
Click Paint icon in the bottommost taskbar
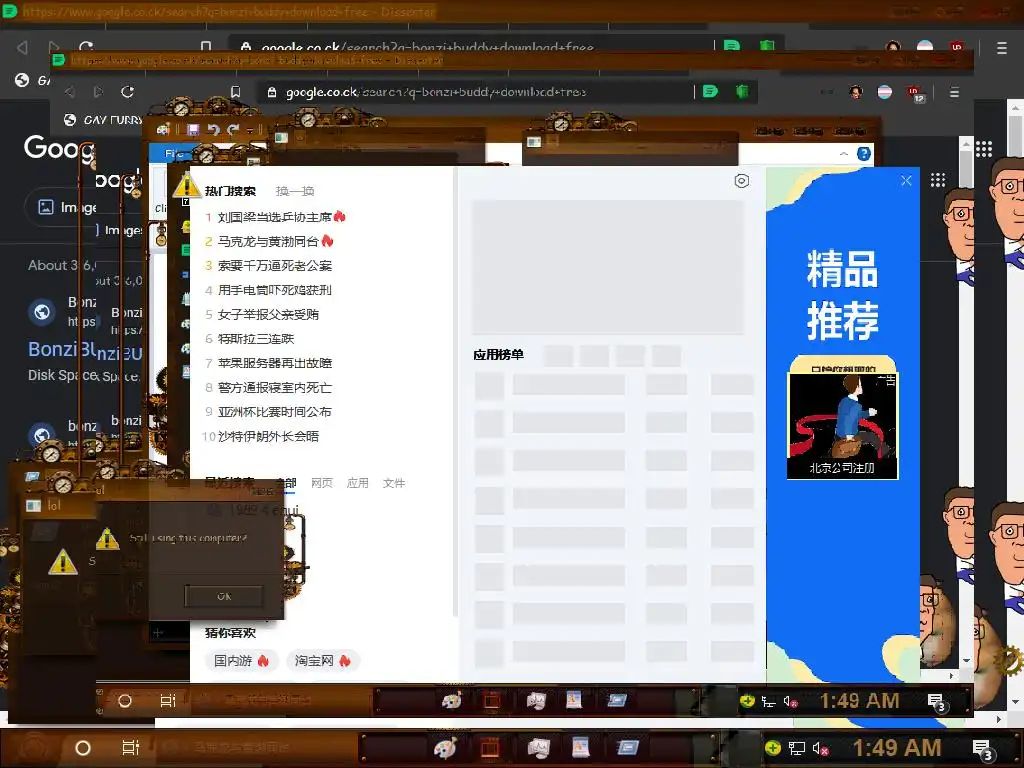click(x=445, y=748)
